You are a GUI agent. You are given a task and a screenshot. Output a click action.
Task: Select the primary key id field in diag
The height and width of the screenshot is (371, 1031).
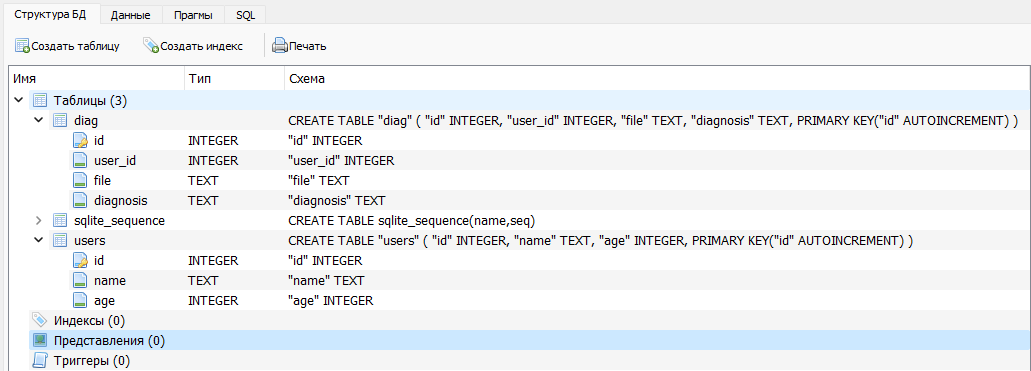(x=519, y=141)
